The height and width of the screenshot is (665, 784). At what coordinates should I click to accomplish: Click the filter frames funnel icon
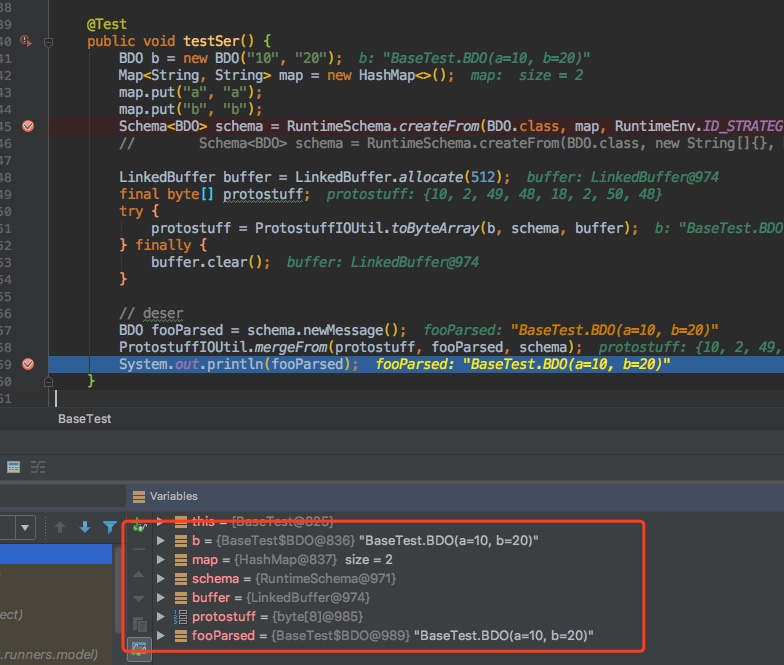pyautogui.click(x=110, y=527)
